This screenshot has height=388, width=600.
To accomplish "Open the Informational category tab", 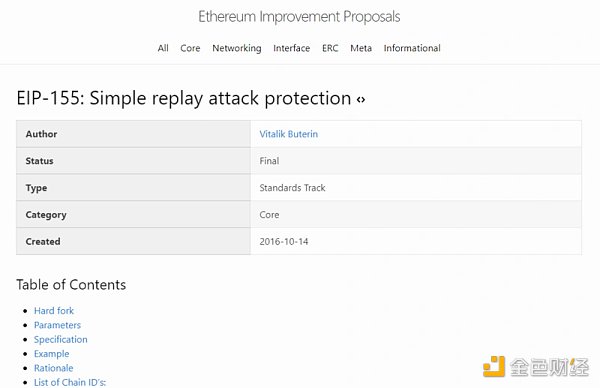I will coord(412,48).
